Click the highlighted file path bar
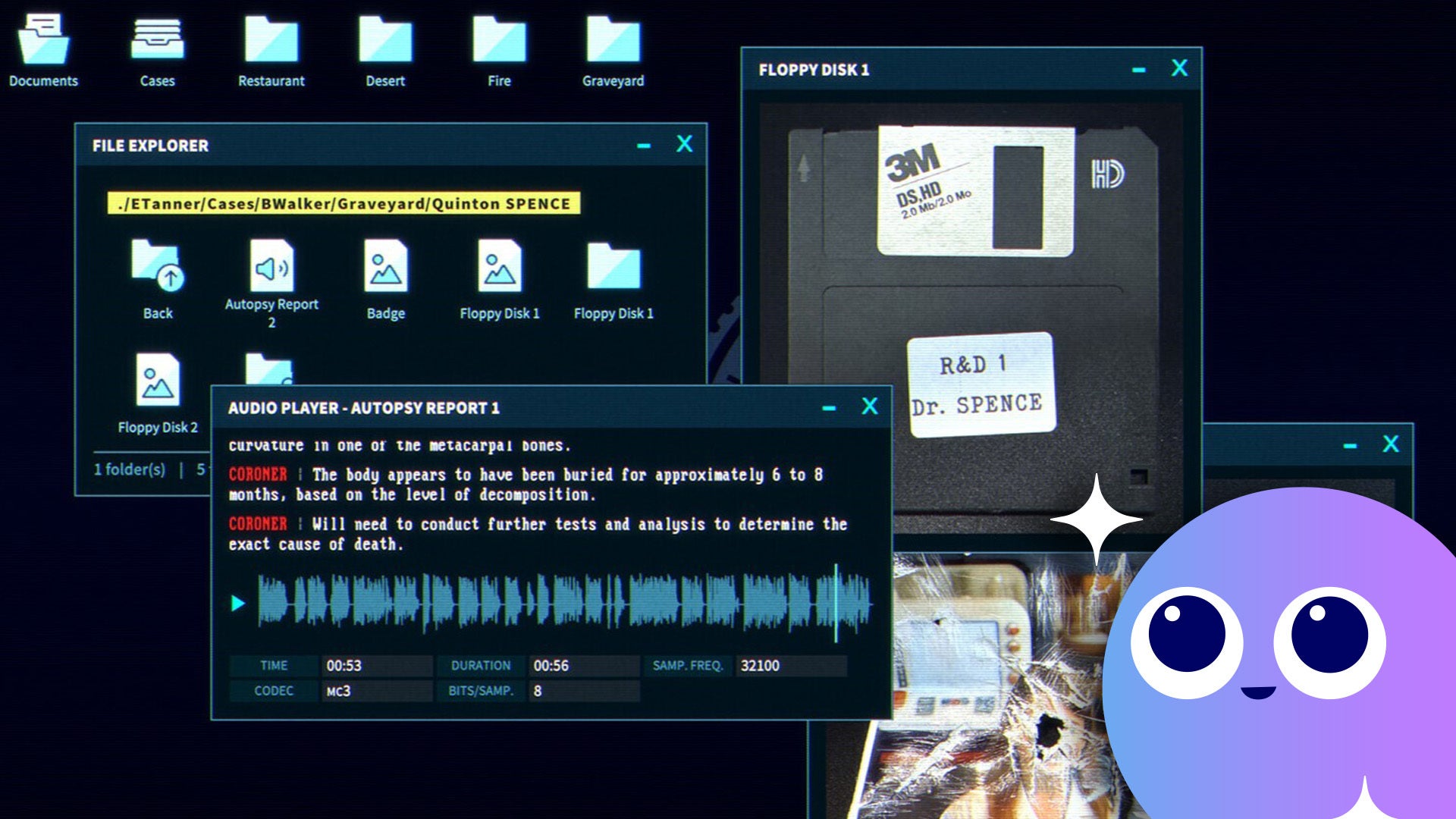 pyautogui.click(x=344, y=203)
